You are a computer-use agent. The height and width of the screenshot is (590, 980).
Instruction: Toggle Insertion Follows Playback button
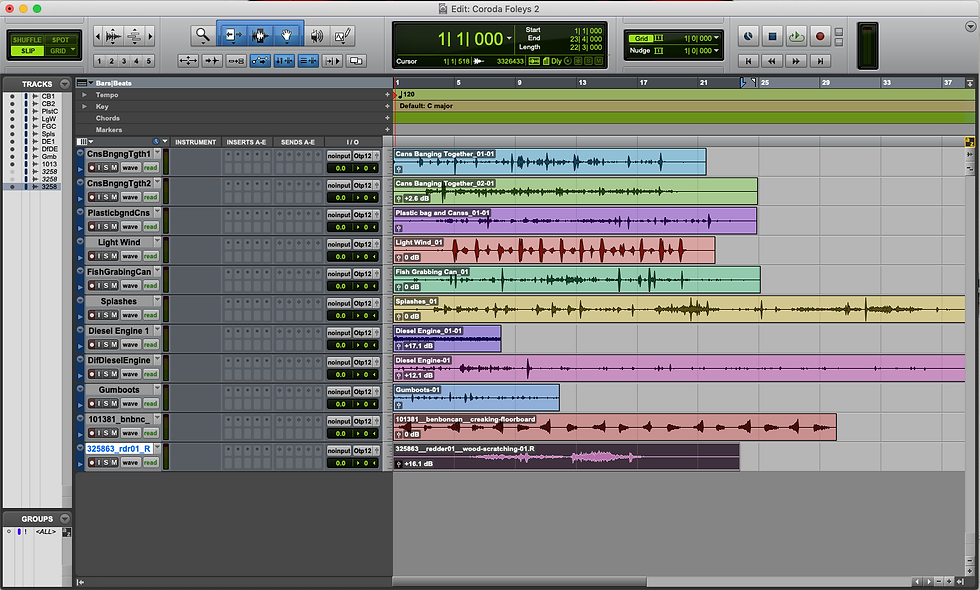[332, 61]
